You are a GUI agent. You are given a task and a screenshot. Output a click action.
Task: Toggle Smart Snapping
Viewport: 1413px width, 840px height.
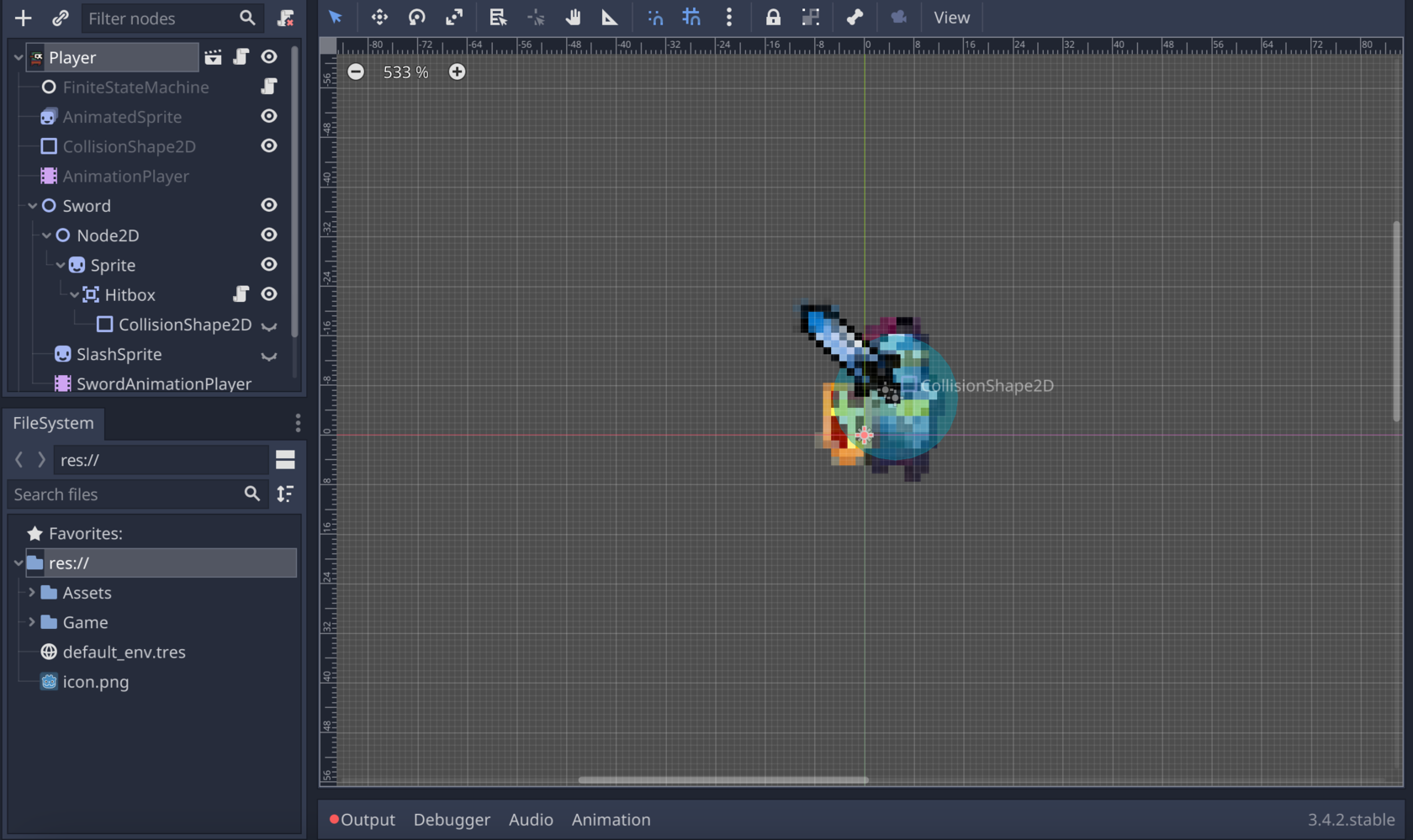[654, 17]
